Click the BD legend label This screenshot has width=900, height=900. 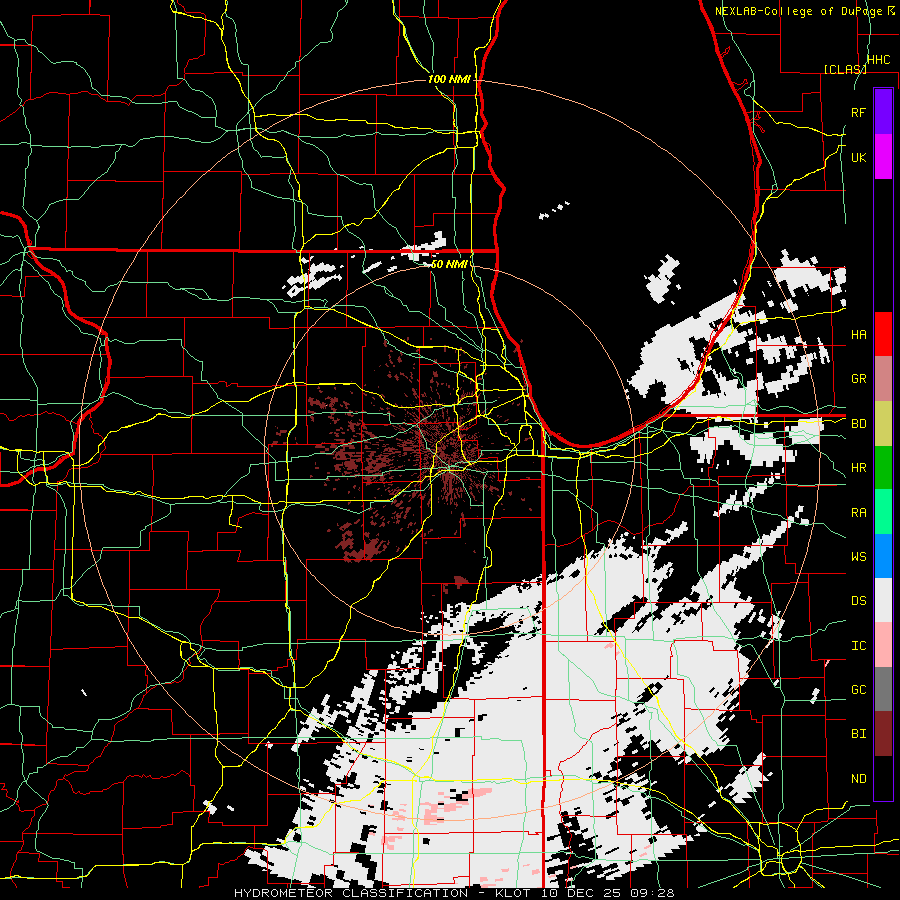pos(858,424)
